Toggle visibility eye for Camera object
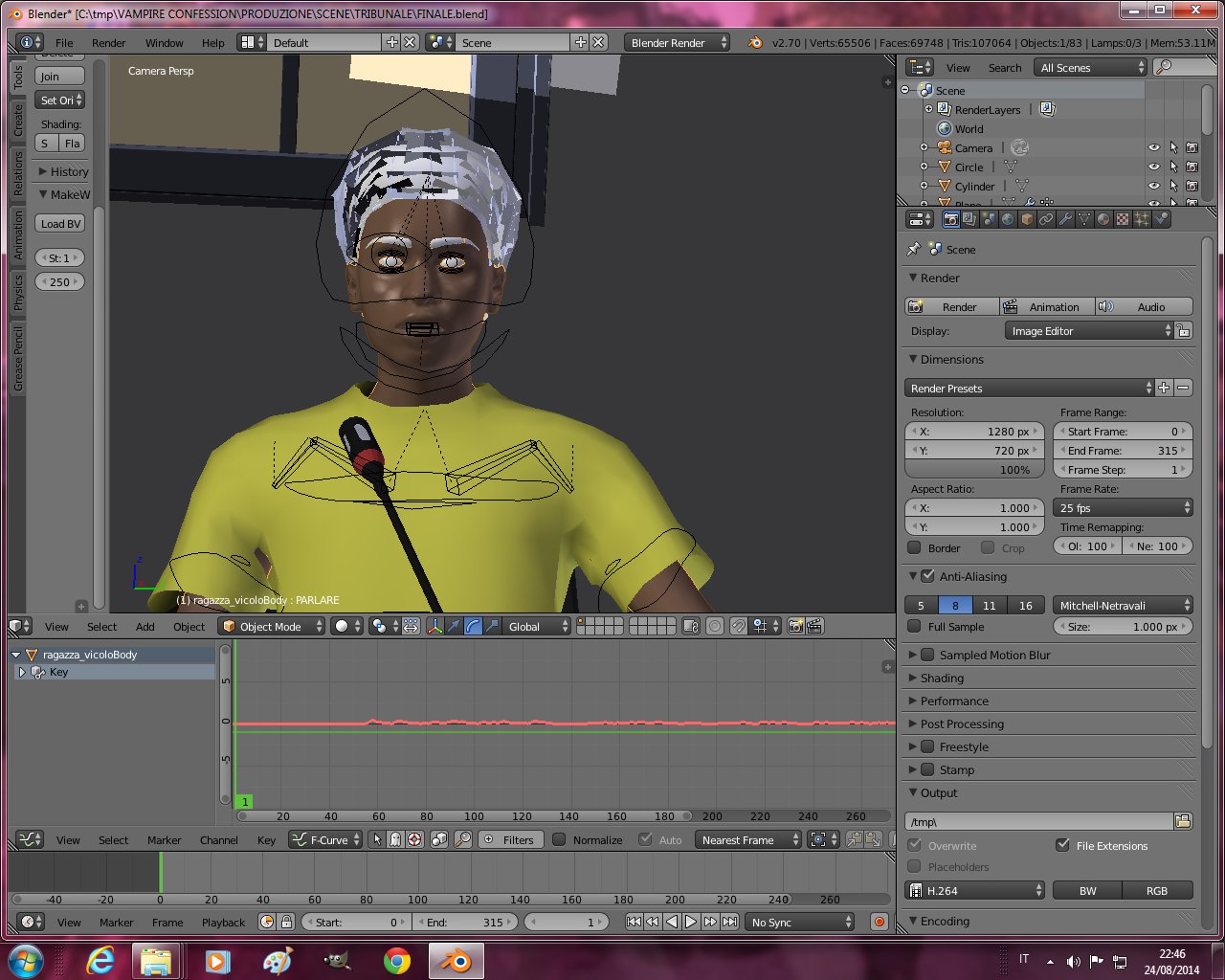1225x980 pixels. (x=1153, y=147)
